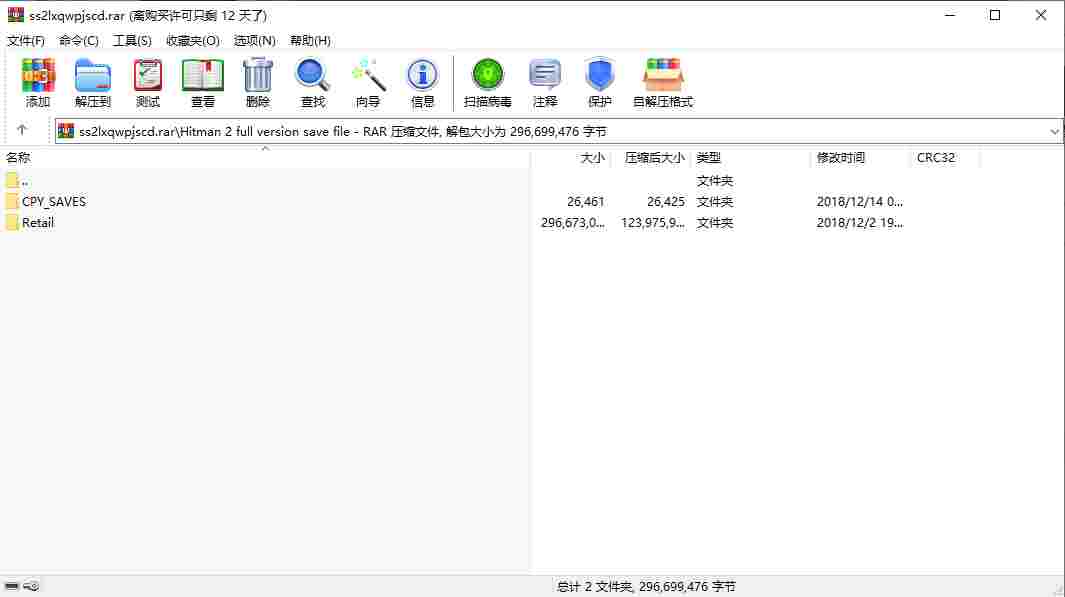Click the key icon in status bar
1065x597 pixels.
tap(31, 585)
